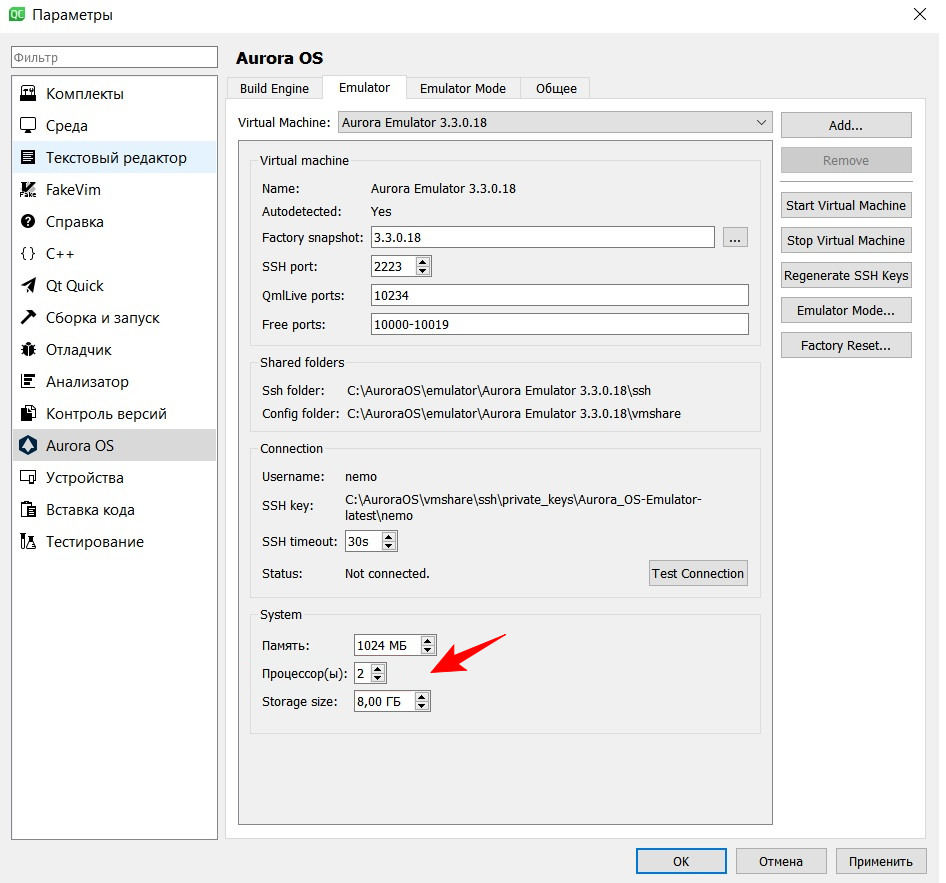This screenshot has height=883, width=946.
Task: Click the C++ braces icon
Action: (28, 253)
